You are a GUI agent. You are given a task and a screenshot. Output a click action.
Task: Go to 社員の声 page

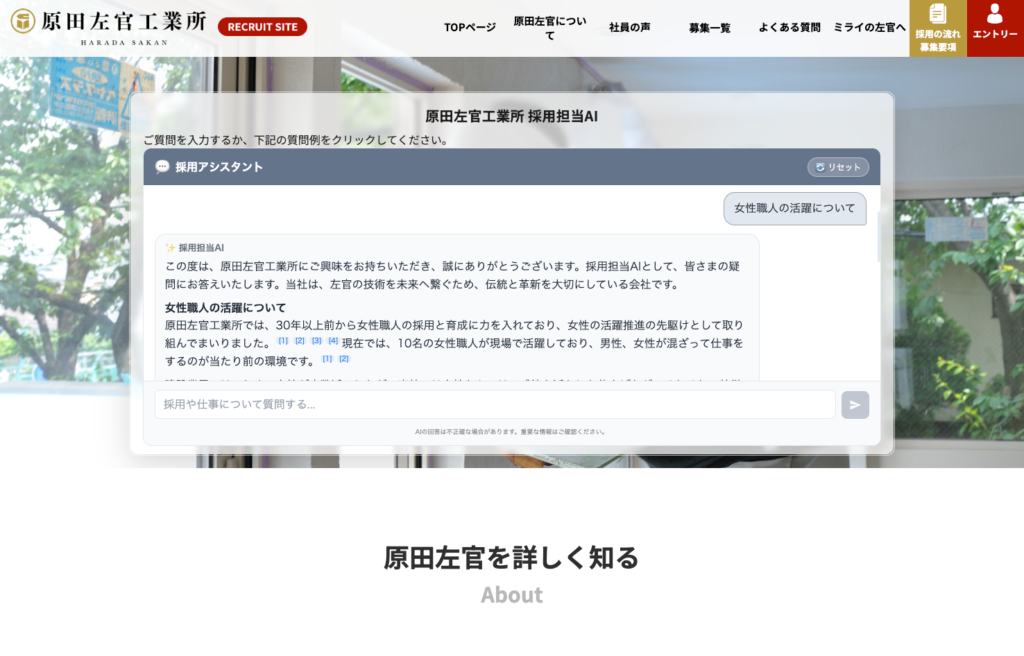click(630, 27)
